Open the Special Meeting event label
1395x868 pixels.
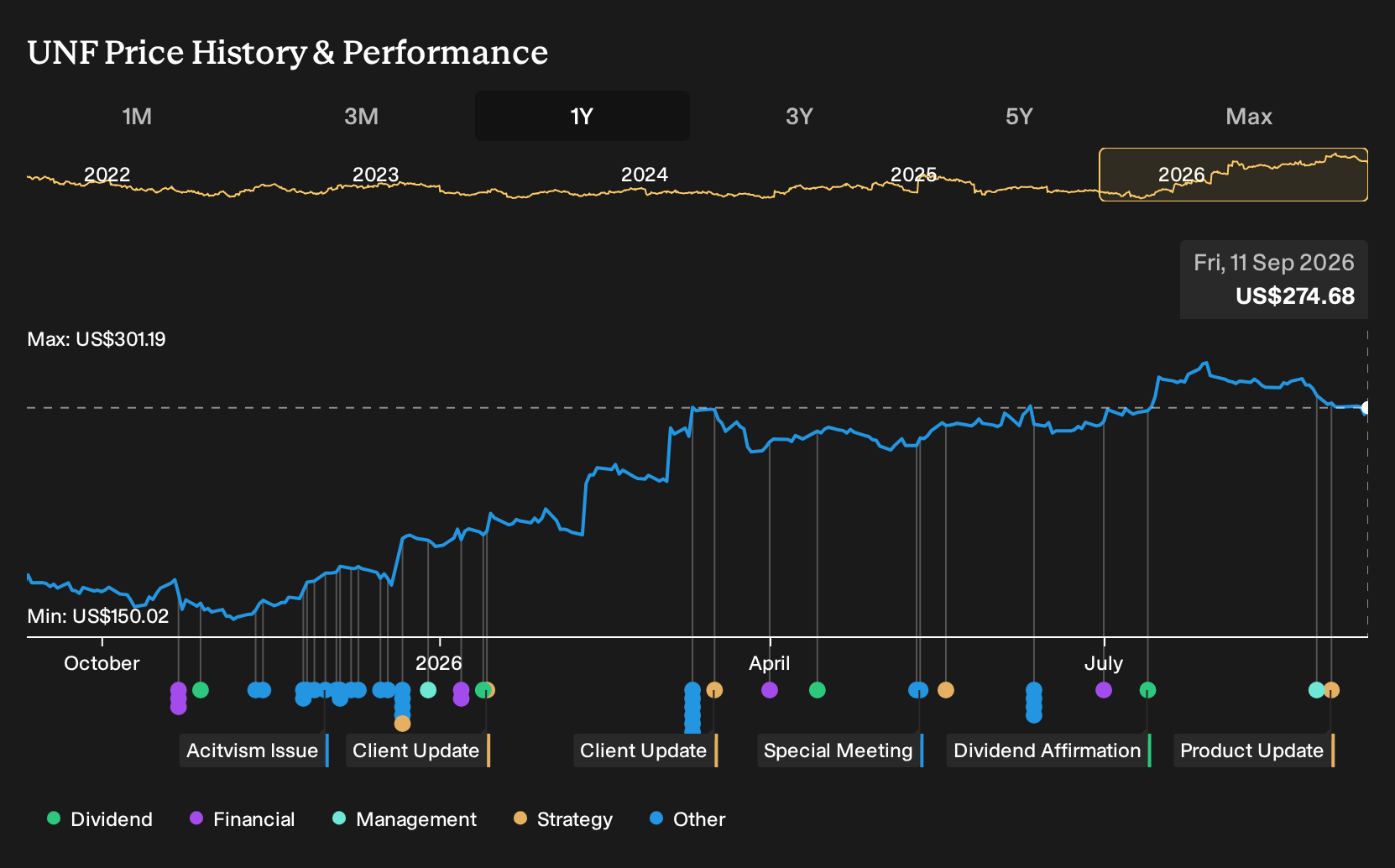tap(840, 750)
